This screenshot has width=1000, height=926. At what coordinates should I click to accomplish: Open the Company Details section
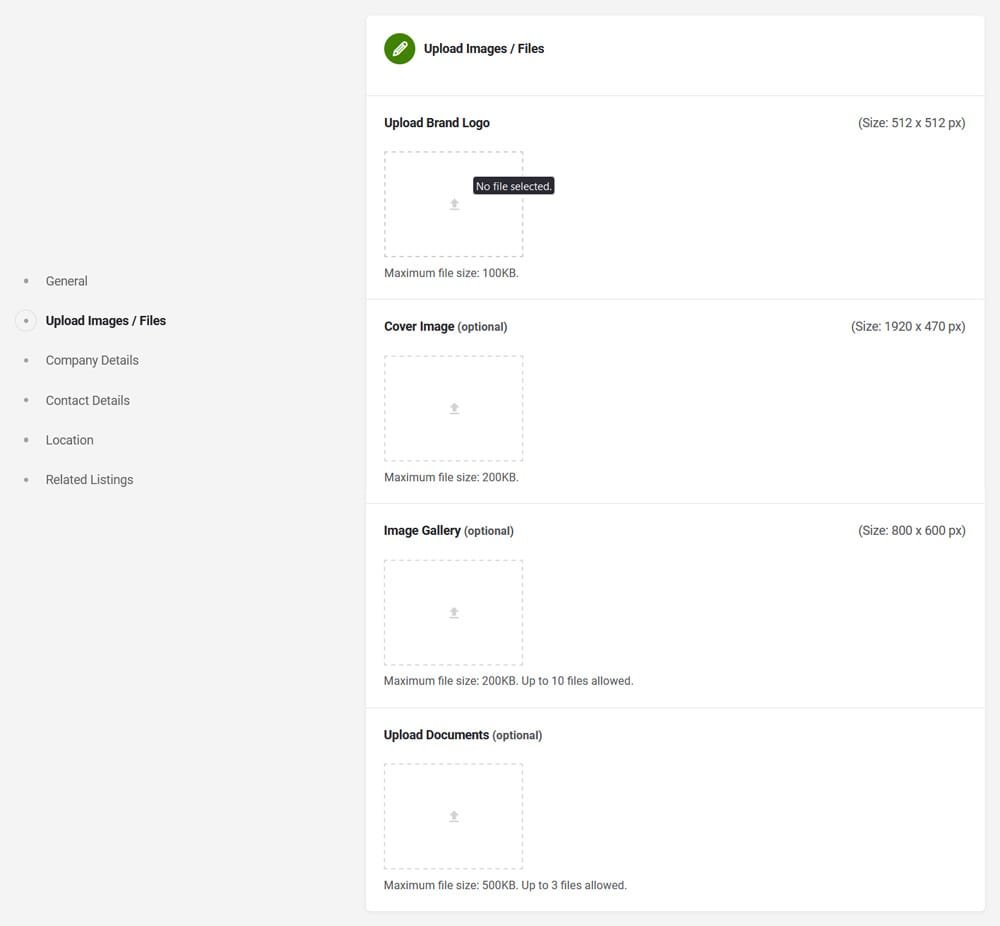(92, 360)
